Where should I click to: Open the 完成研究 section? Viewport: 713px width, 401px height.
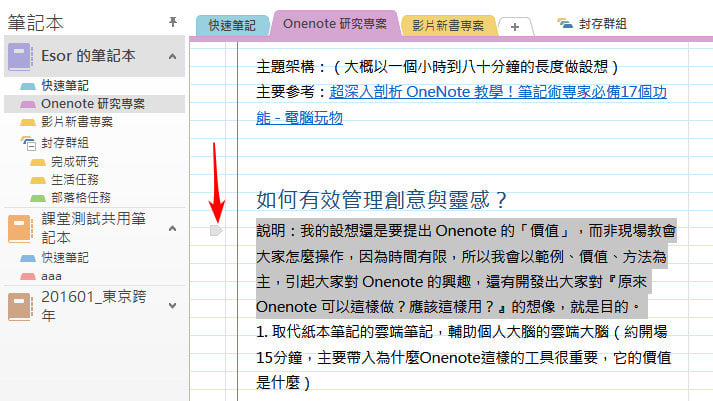pos(75,161)
